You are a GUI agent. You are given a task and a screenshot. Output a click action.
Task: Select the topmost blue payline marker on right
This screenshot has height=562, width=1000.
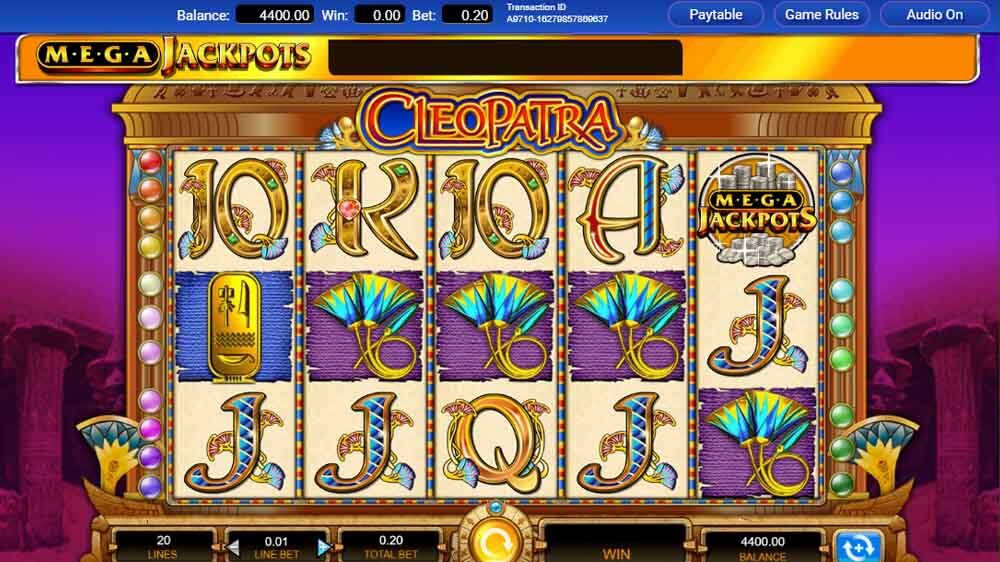(x=842, y=172)
